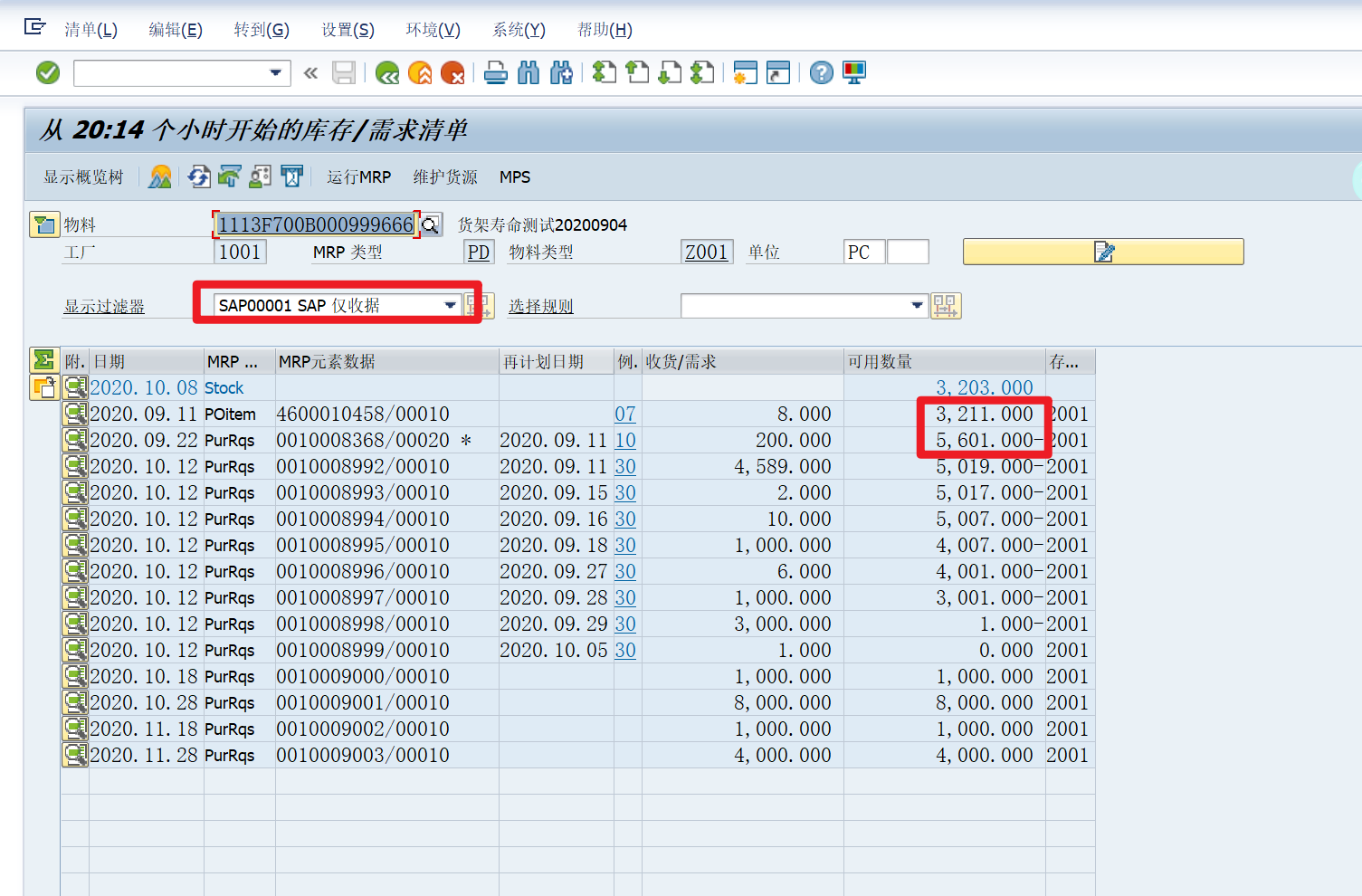Click the detail glass icon on the Stock row

(x=75, y=386)
